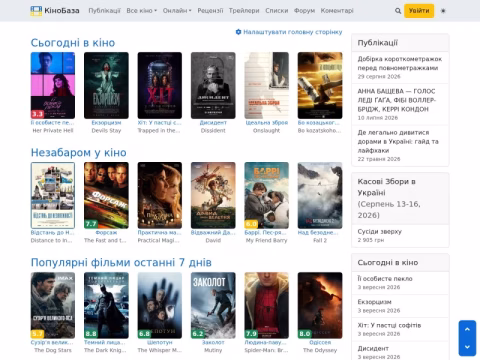Open the My Friend Barry poster
This screenshot has height=360, width=480.
click(267, 195)
